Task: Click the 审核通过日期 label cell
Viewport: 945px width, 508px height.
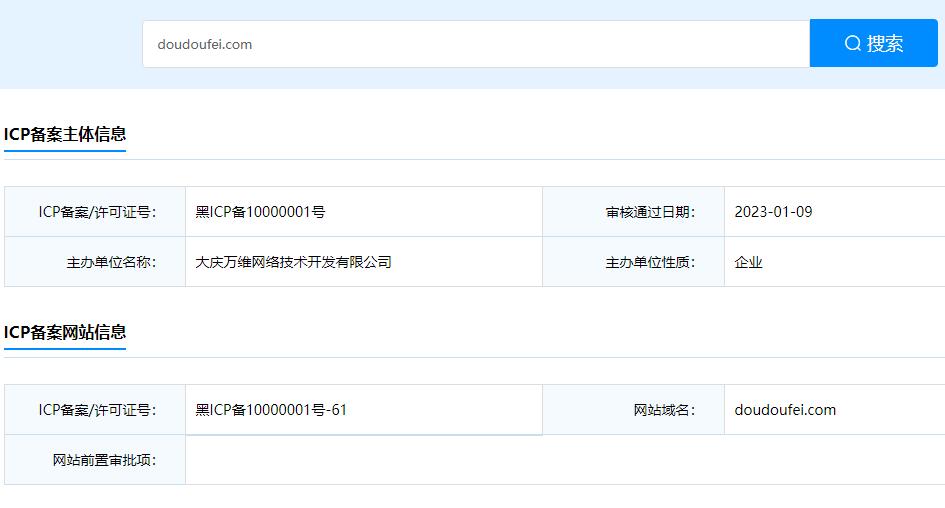Action: (633, 212)
